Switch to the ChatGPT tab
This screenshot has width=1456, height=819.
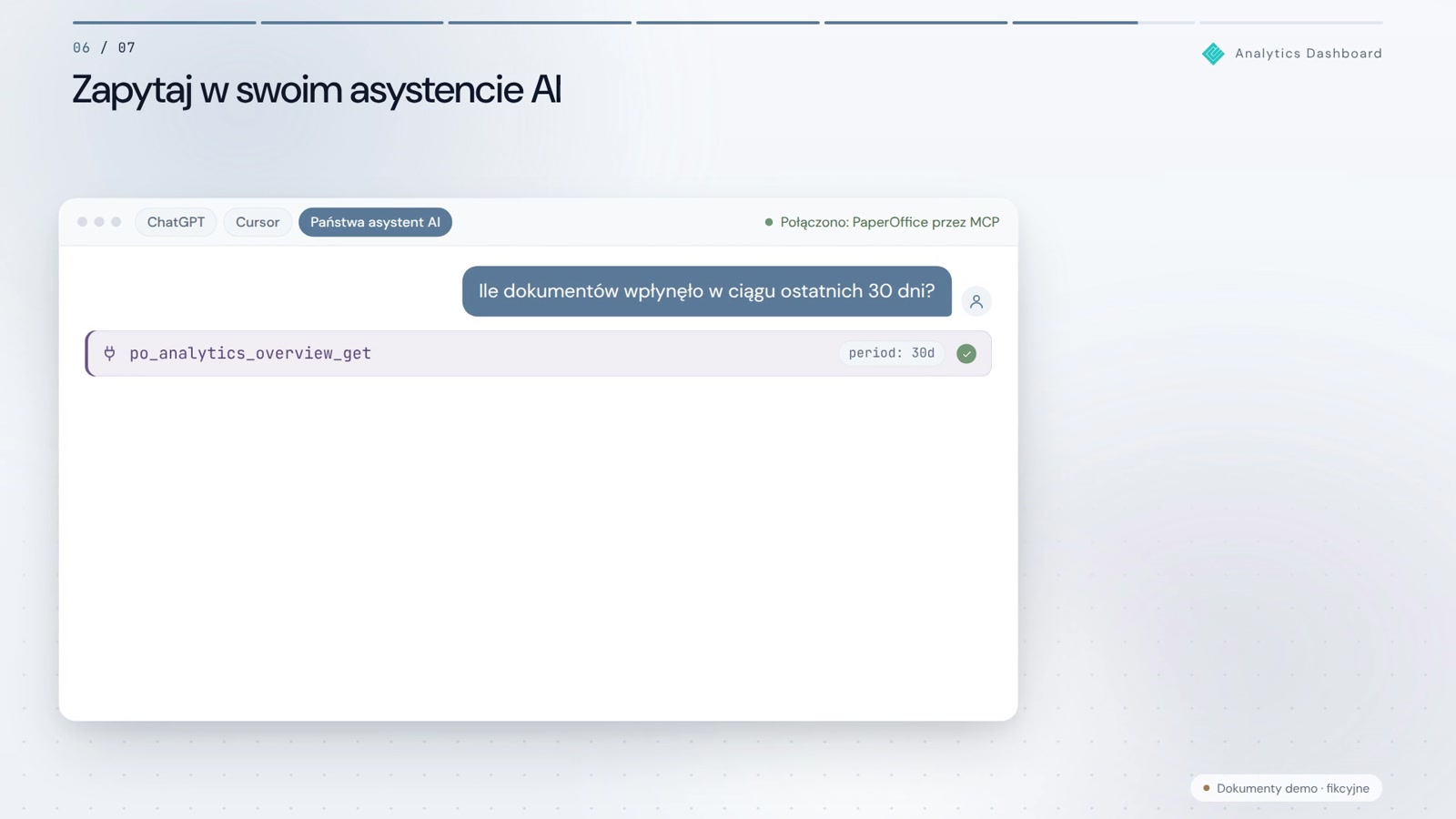(x=176, y=222)
